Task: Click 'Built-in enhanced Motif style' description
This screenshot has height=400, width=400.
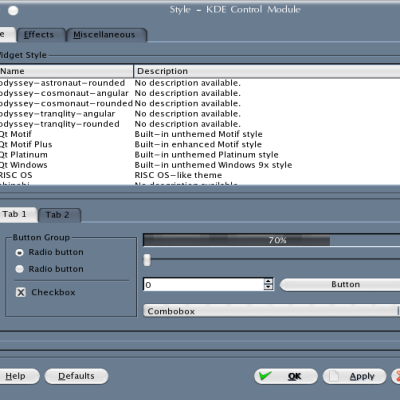Action: [x=198, y=145]
